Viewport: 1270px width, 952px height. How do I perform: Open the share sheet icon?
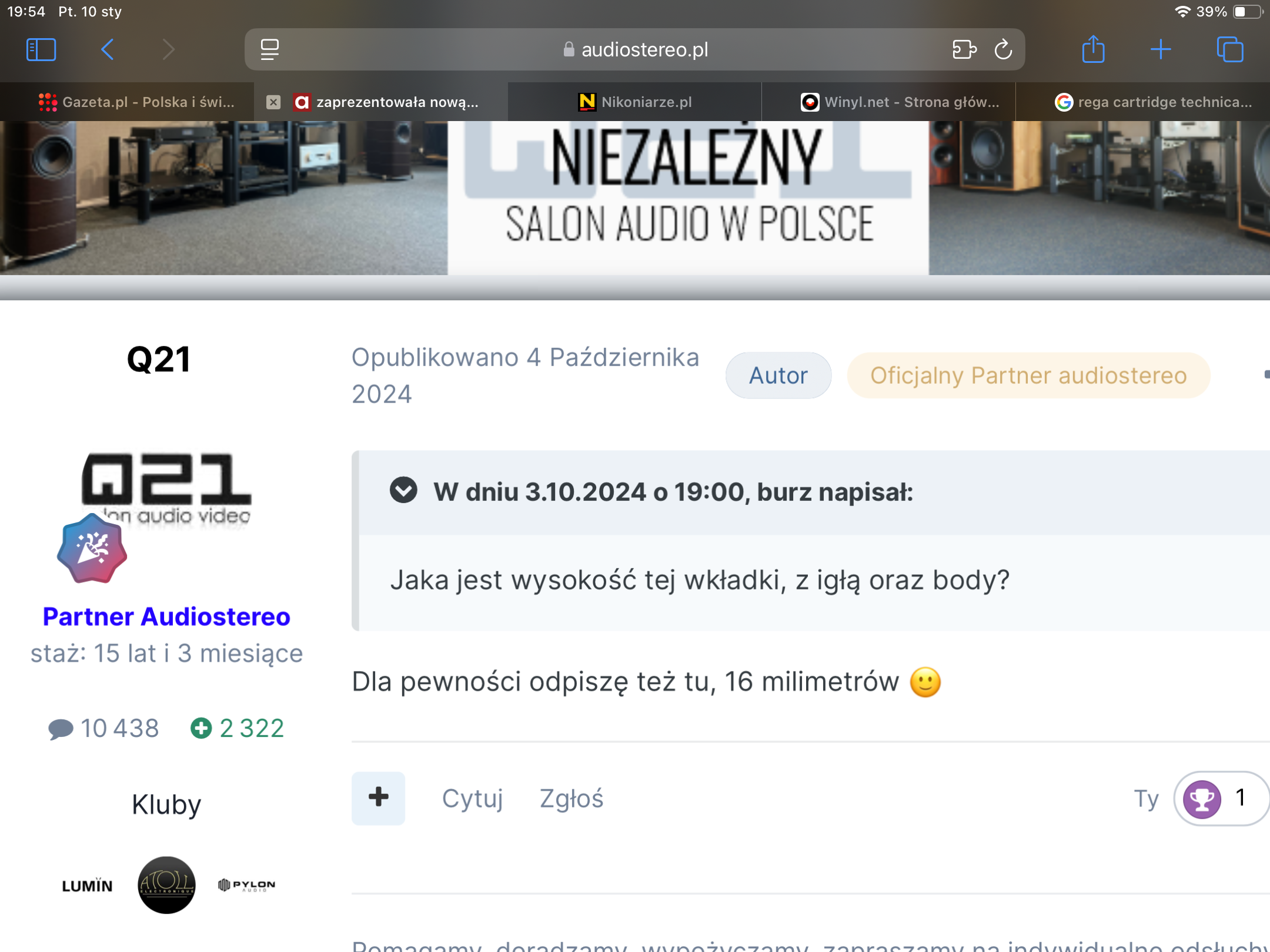(1094, 49)
